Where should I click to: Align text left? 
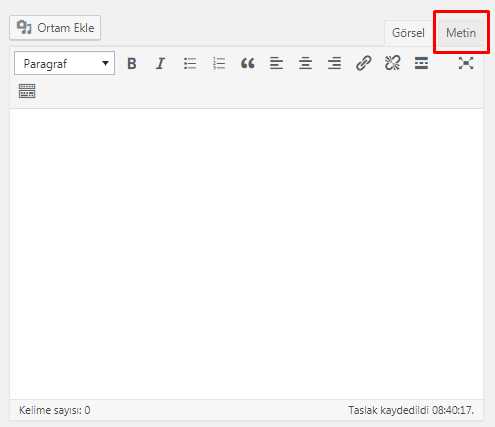276,63
